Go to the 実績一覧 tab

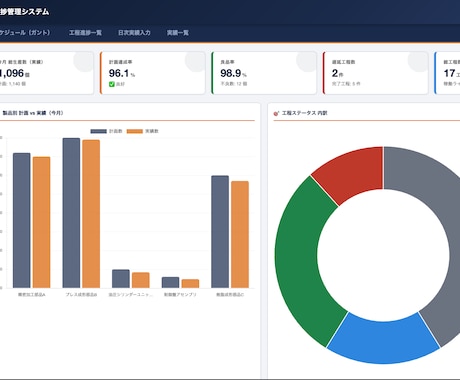[178, 33]
